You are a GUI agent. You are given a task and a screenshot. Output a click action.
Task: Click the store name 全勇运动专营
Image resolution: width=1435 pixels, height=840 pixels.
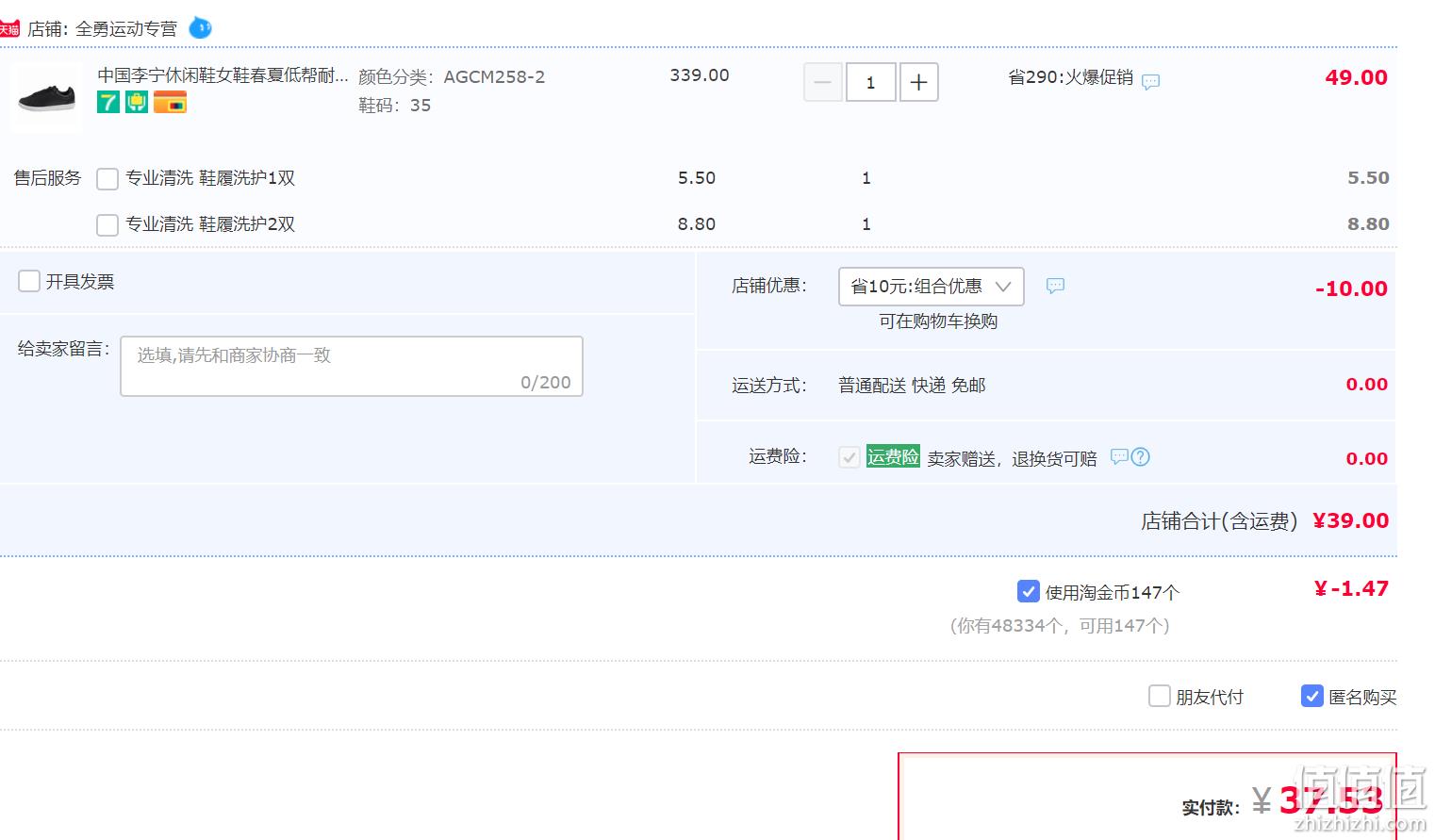pyautogui.click(x=126, y=29)
